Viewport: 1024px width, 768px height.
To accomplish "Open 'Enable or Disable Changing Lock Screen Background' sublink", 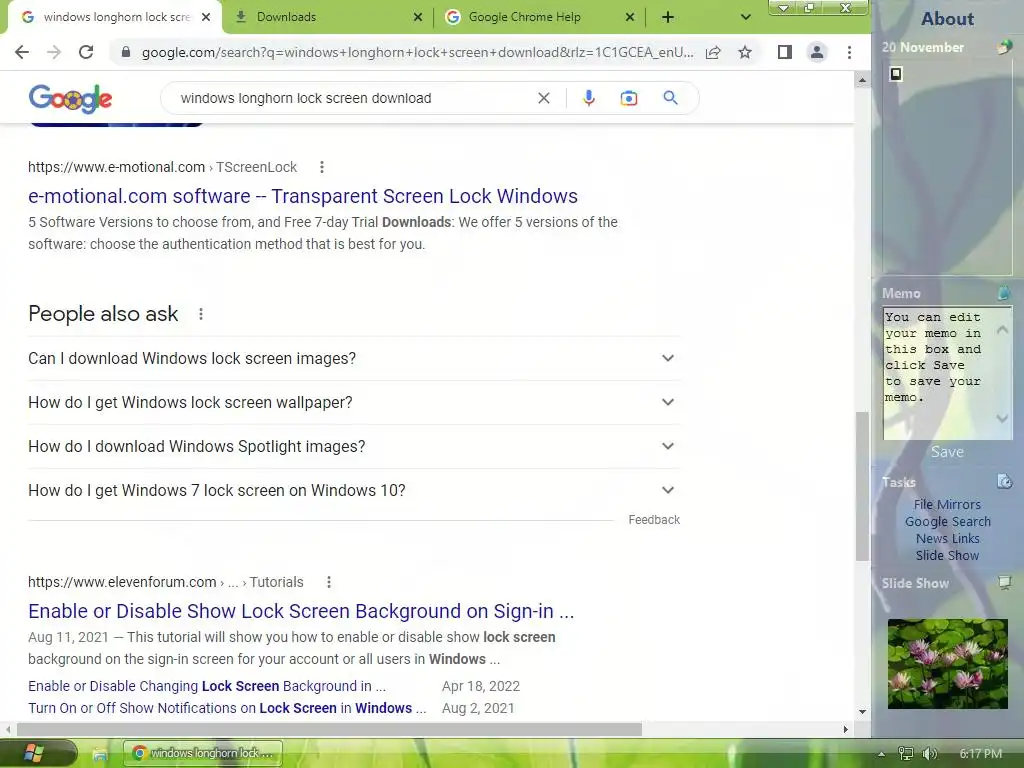I will point(207,686).
